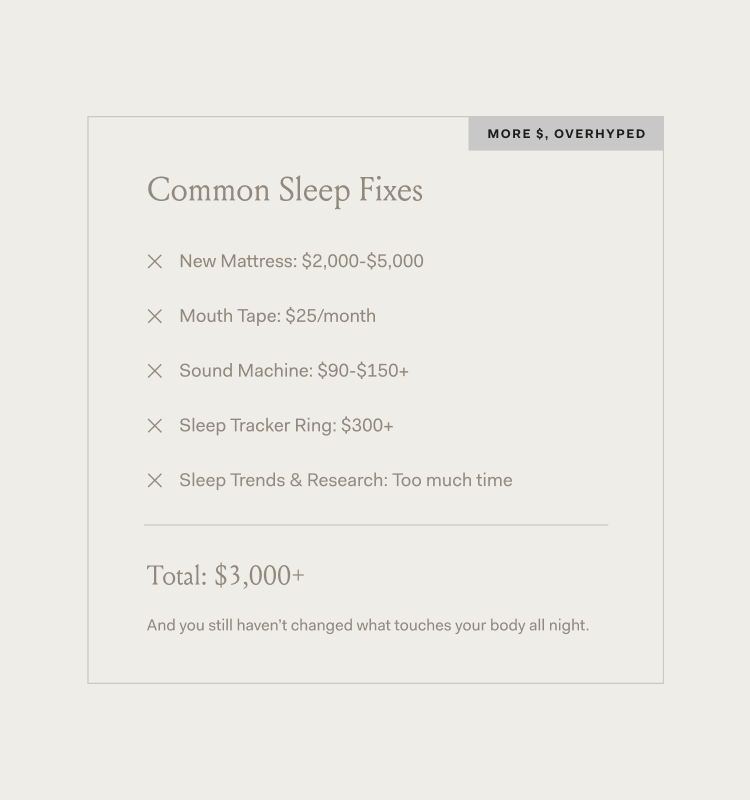This screenshot has width=750, height=800.
Task: Click the X icon beside Sleep Trends & Research
Action: pyautogui.click(x=155, y=481)
